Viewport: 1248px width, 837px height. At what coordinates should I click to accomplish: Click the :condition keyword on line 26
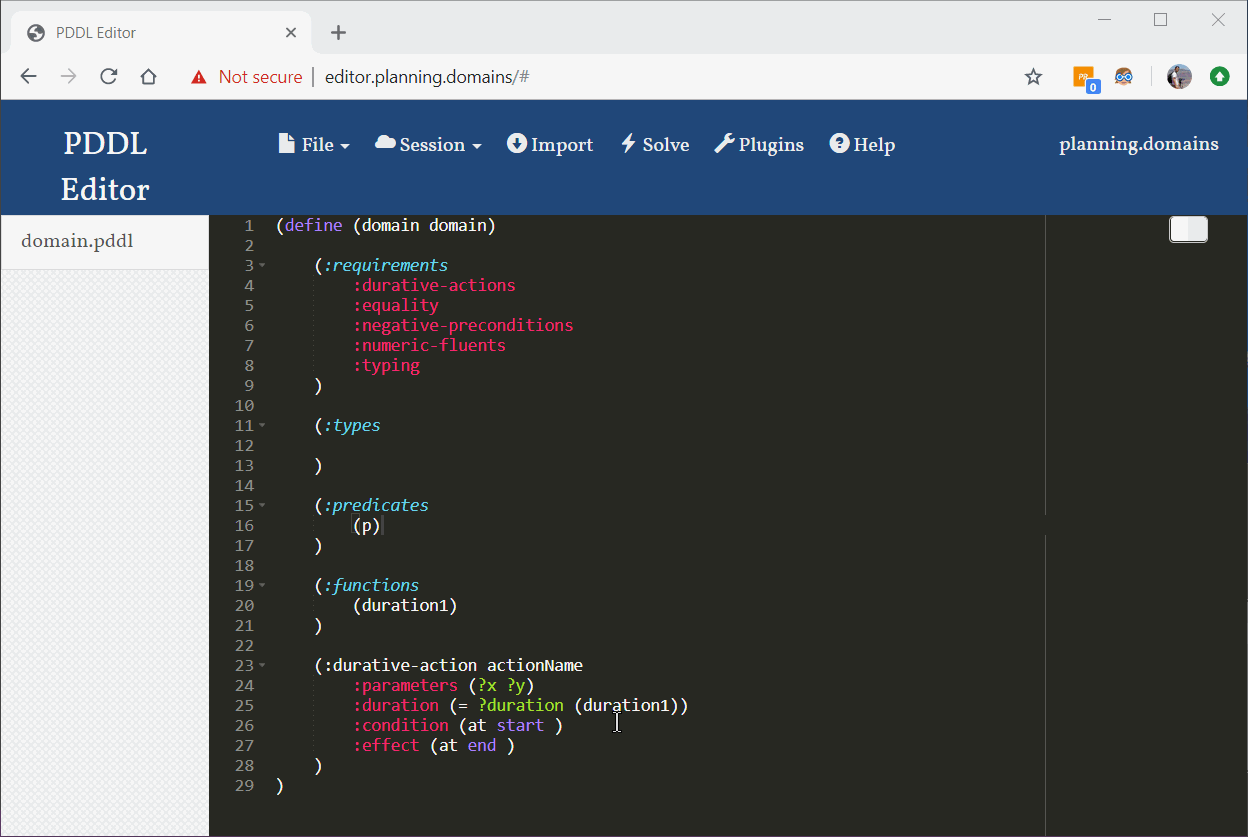pos(401,725)
